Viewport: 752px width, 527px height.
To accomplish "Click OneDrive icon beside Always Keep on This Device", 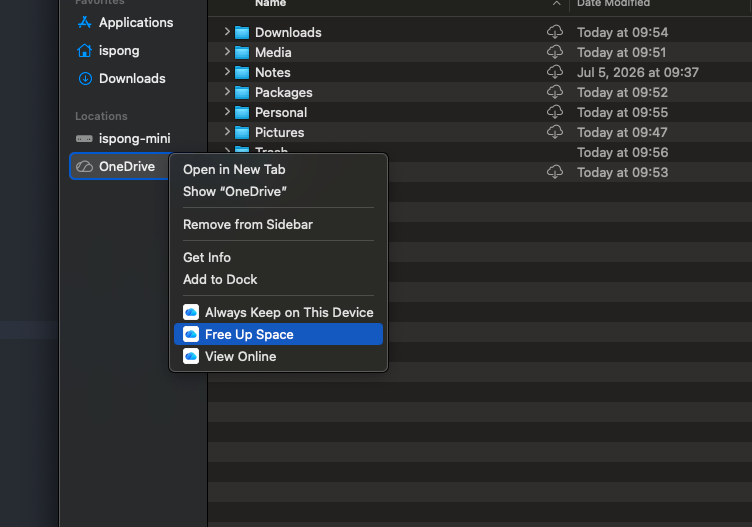I will tap(191, 312).
